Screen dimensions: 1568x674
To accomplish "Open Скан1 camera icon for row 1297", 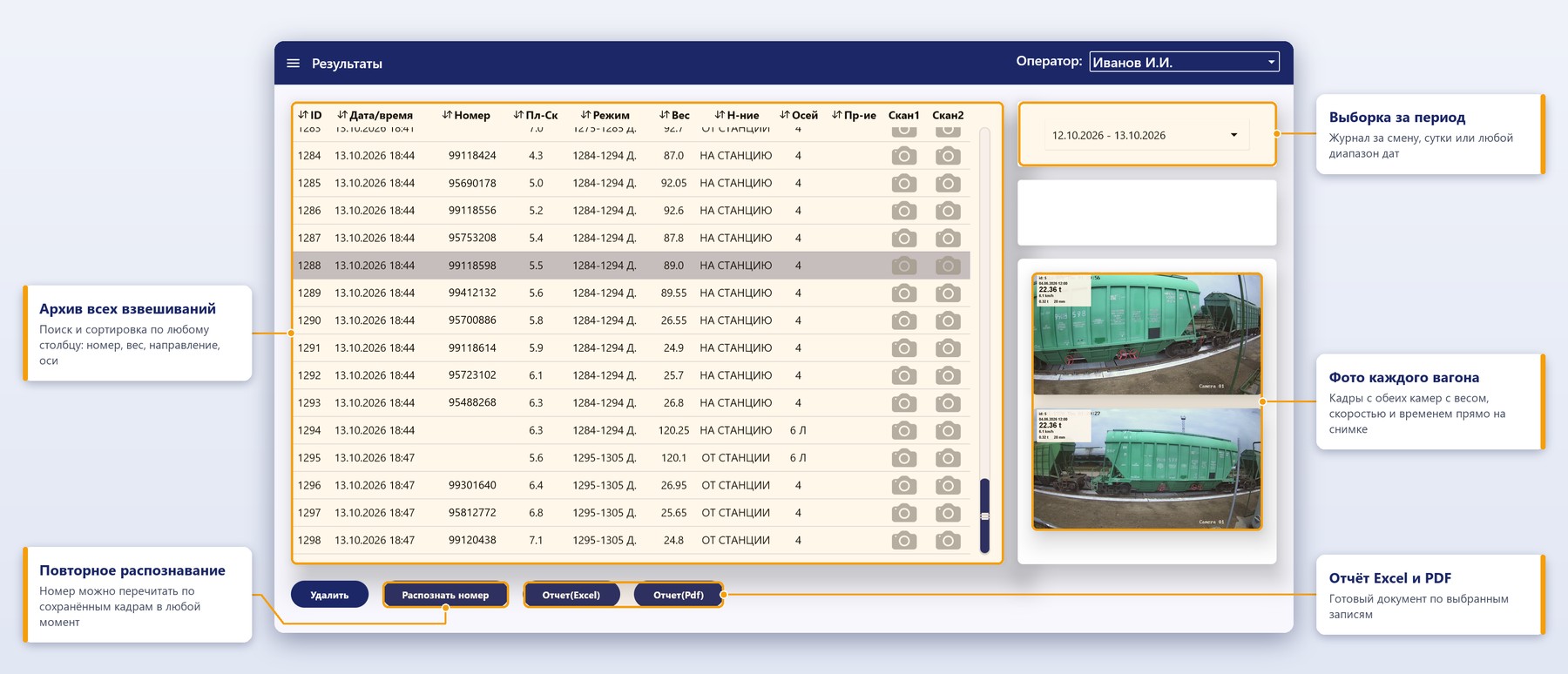I will pyautogui.click(x=904, y=513).
